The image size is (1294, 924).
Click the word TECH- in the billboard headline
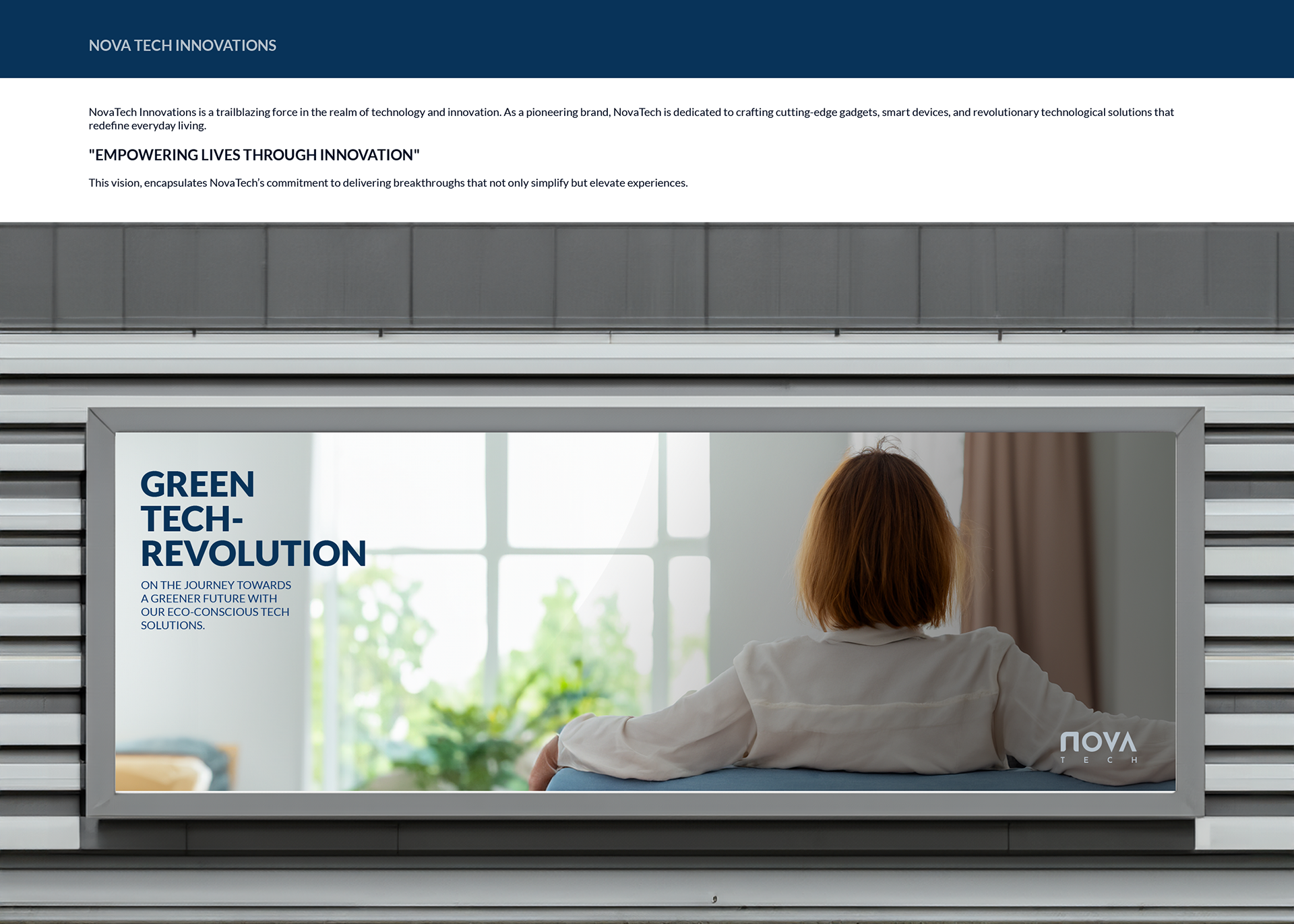191,519
